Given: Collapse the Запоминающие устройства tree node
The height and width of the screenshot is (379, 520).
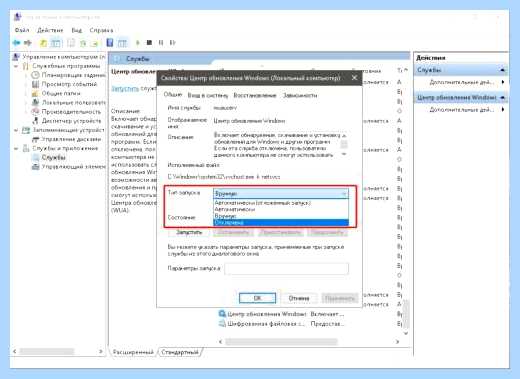Looking at the screenshot, I should (x=16, y=130).
